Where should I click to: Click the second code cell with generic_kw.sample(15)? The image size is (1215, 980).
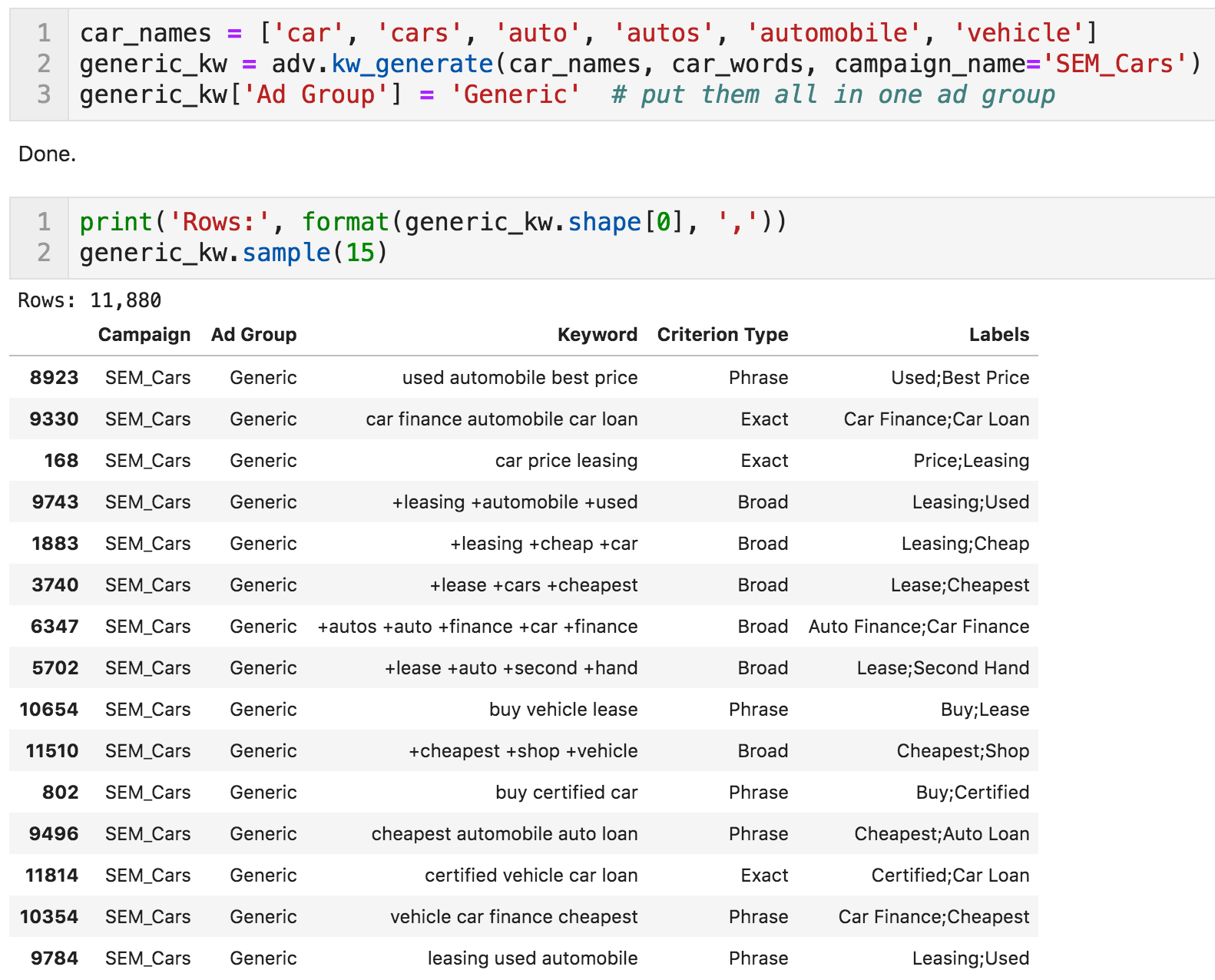[612, 237]
